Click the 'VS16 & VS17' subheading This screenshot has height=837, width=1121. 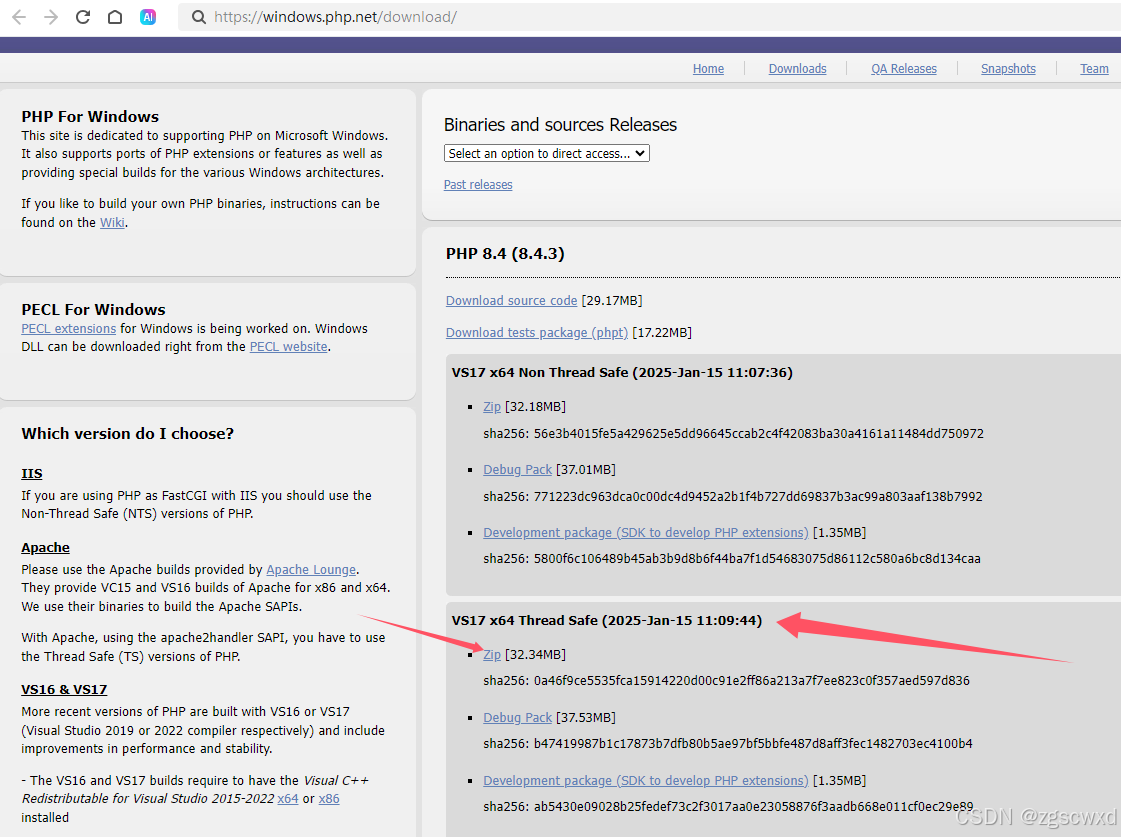[x=64, y=690]
